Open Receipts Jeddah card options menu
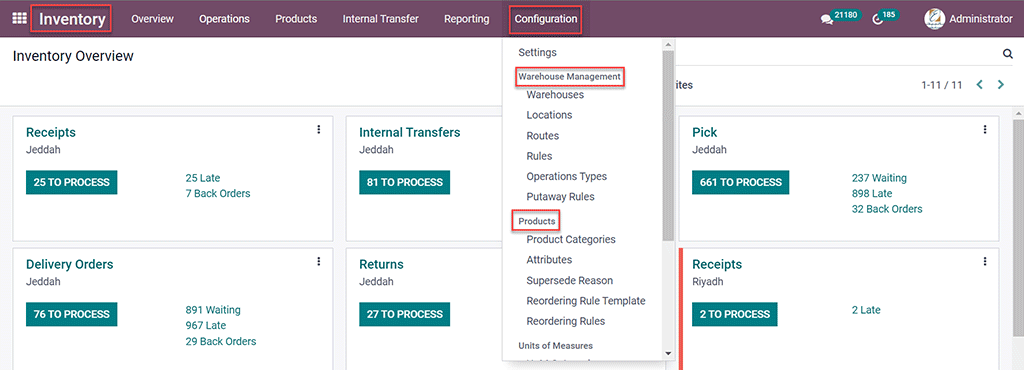The height and width of the screenshot is (370, 1024). 319,130
